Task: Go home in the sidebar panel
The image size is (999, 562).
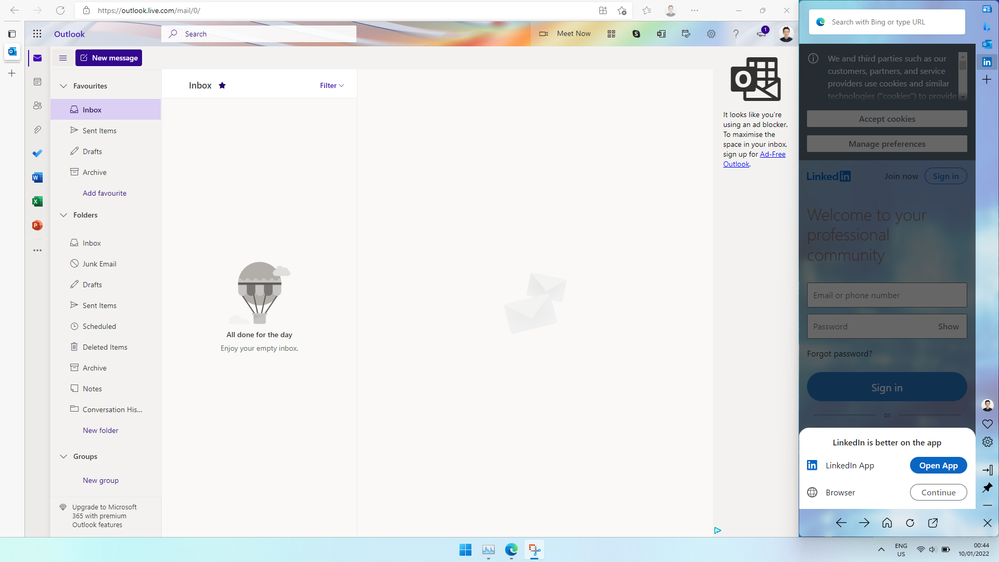Action: (887, 523)
